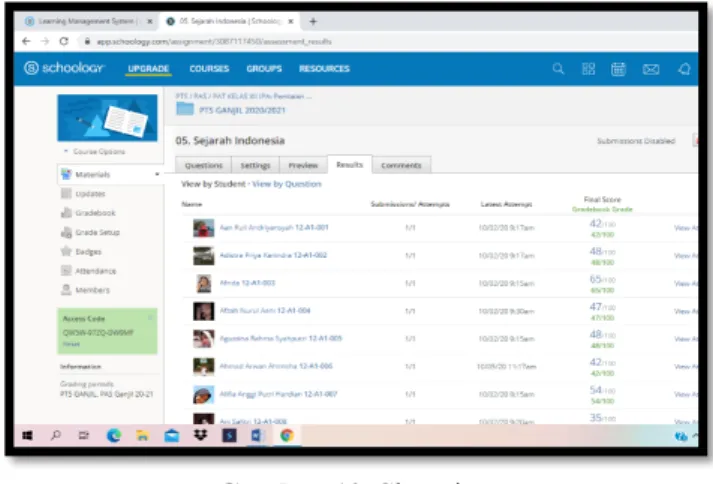Click the browser back arrow

point(26,41)
